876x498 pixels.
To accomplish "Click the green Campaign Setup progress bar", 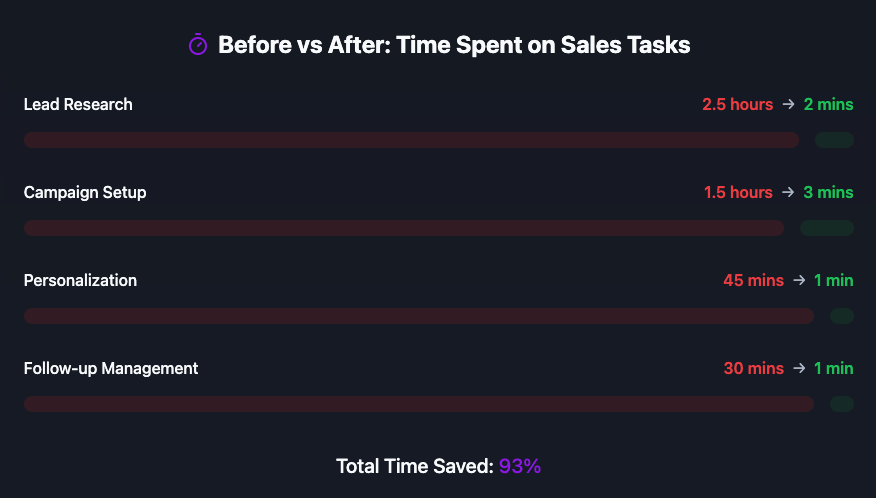I will pyautogui.click(x=826, y=228).
